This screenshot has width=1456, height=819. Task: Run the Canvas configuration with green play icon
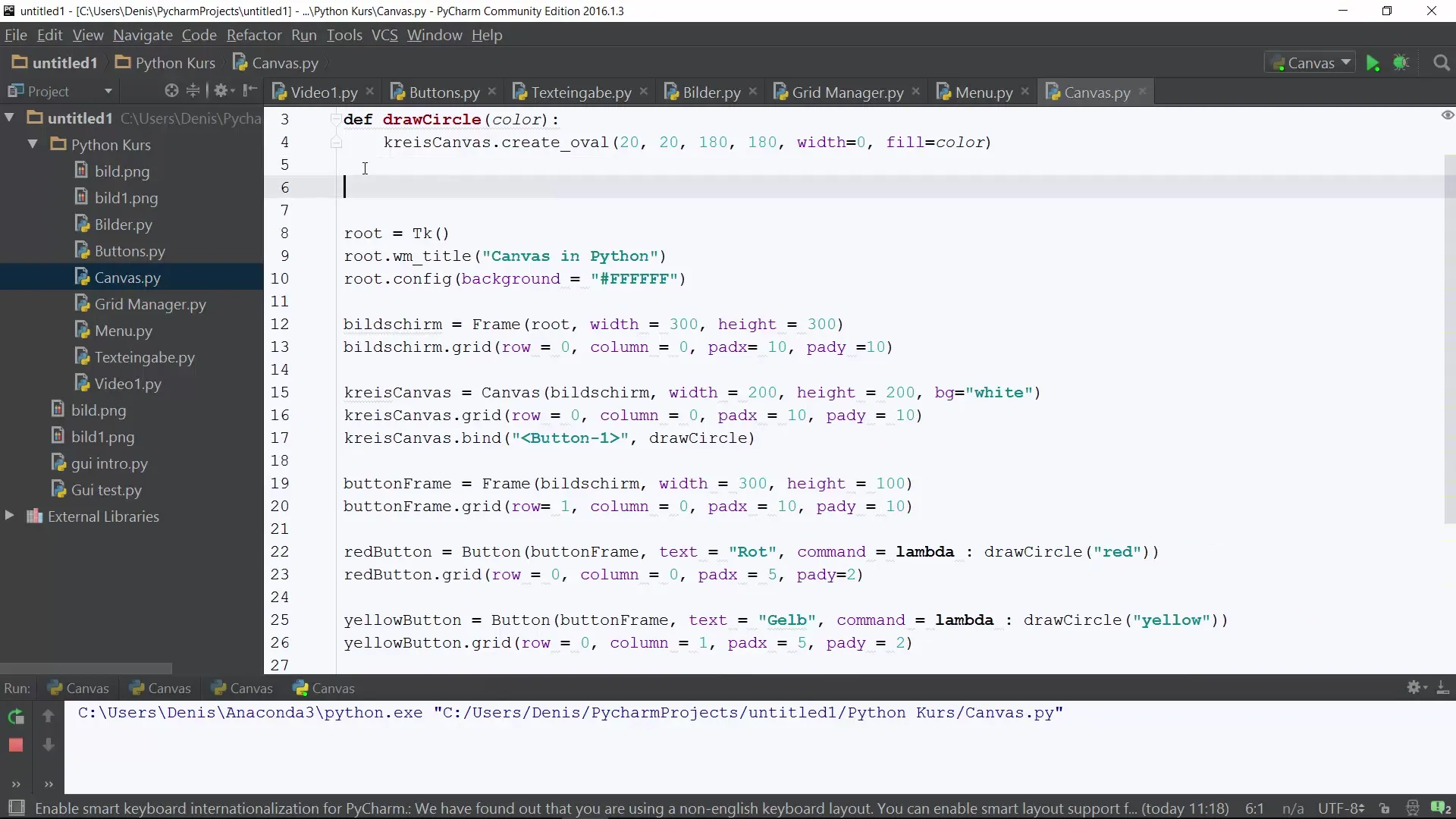point(1373,63)
